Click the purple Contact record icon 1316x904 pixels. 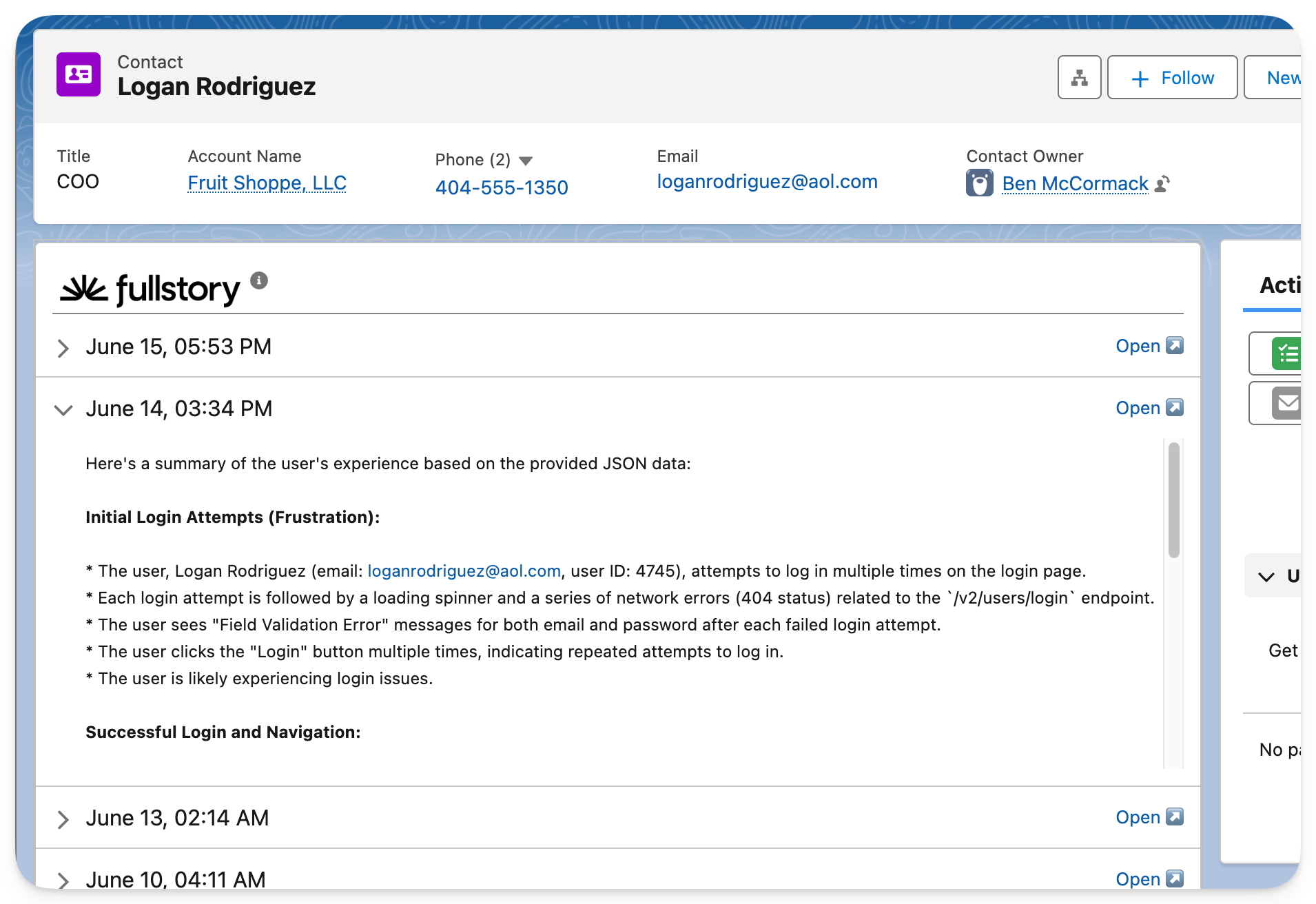tap(79, 74)
